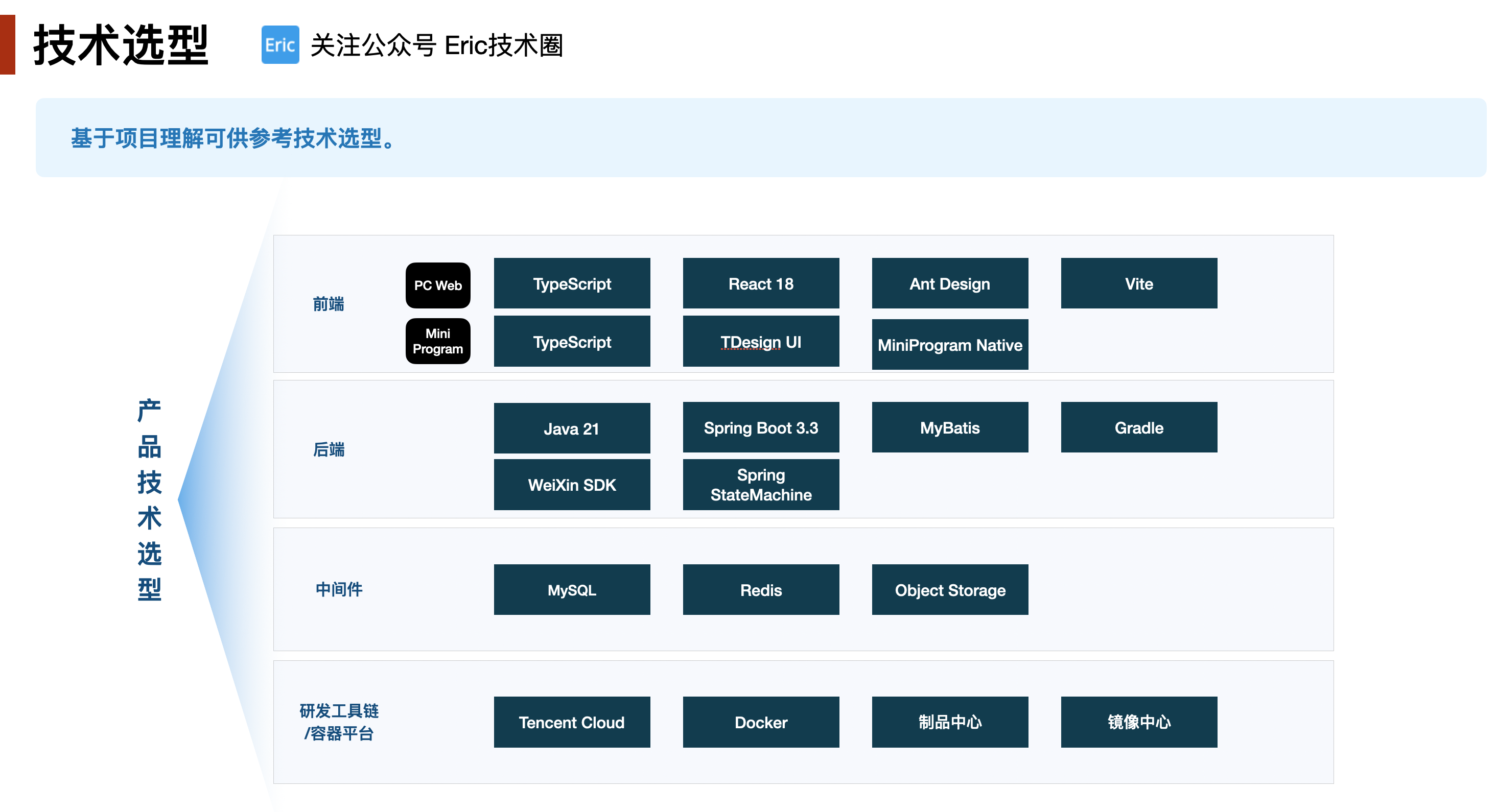Click the Vite box
This screenshot has width=1496, height=812.
click(1139, 283)
